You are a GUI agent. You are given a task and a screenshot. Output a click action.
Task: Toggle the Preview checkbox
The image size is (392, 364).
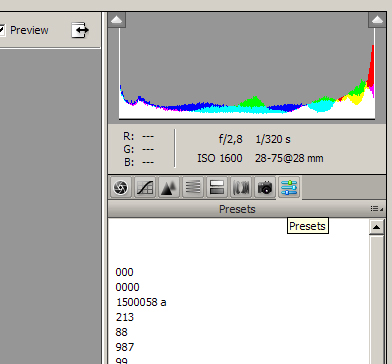click(x=2, y=30)
